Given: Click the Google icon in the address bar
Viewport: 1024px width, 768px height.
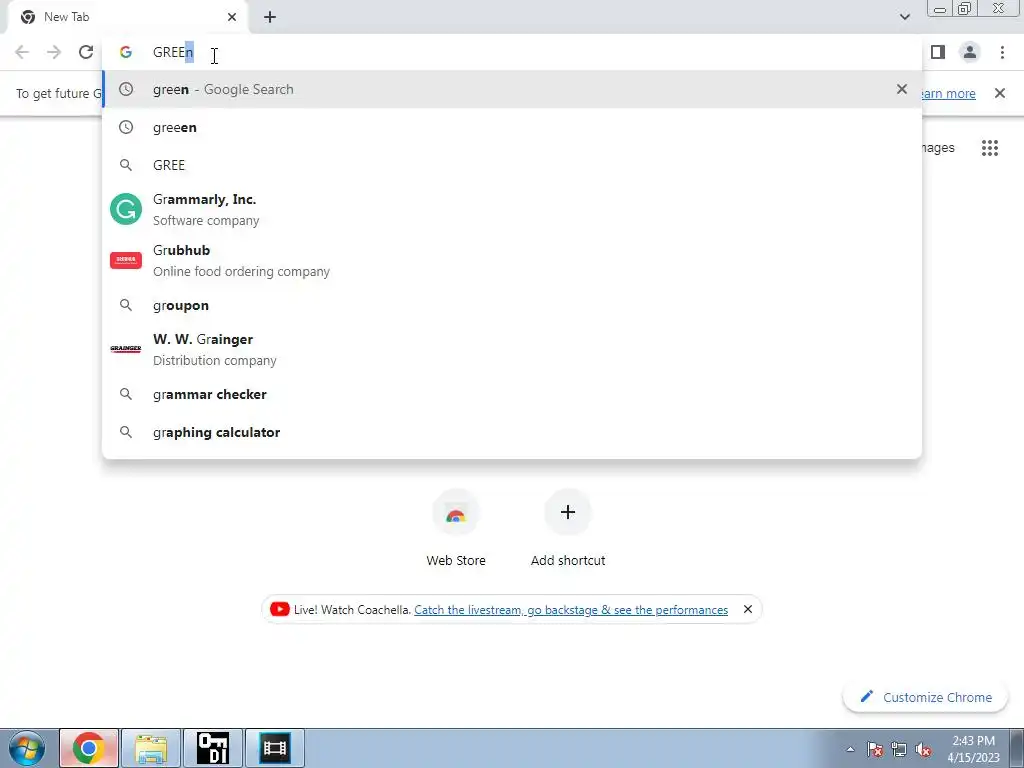Looking at the screenshot, I should [x=126, y=52].
